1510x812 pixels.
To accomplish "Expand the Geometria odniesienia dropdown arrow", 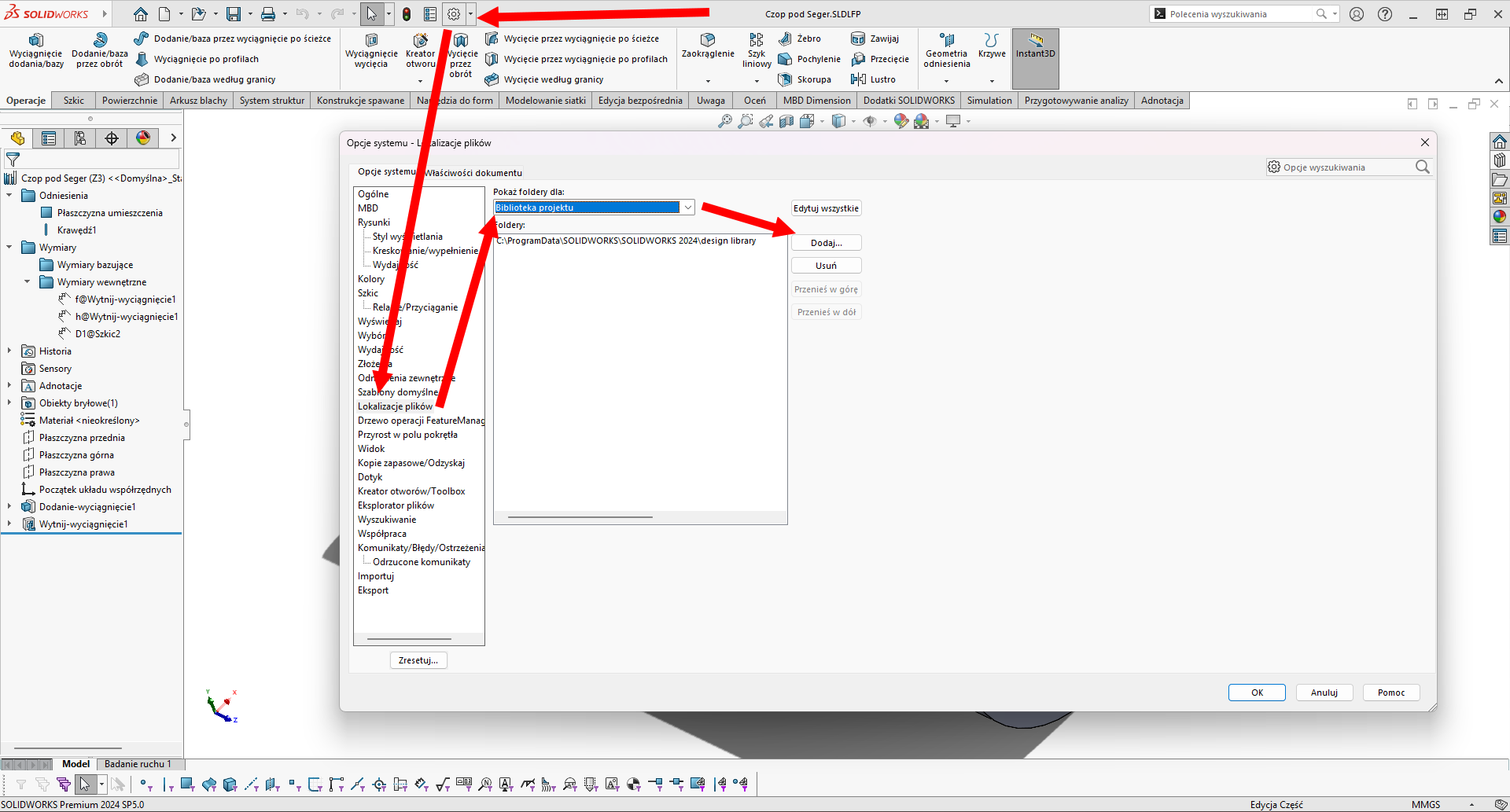I will (x=946, y=81).
